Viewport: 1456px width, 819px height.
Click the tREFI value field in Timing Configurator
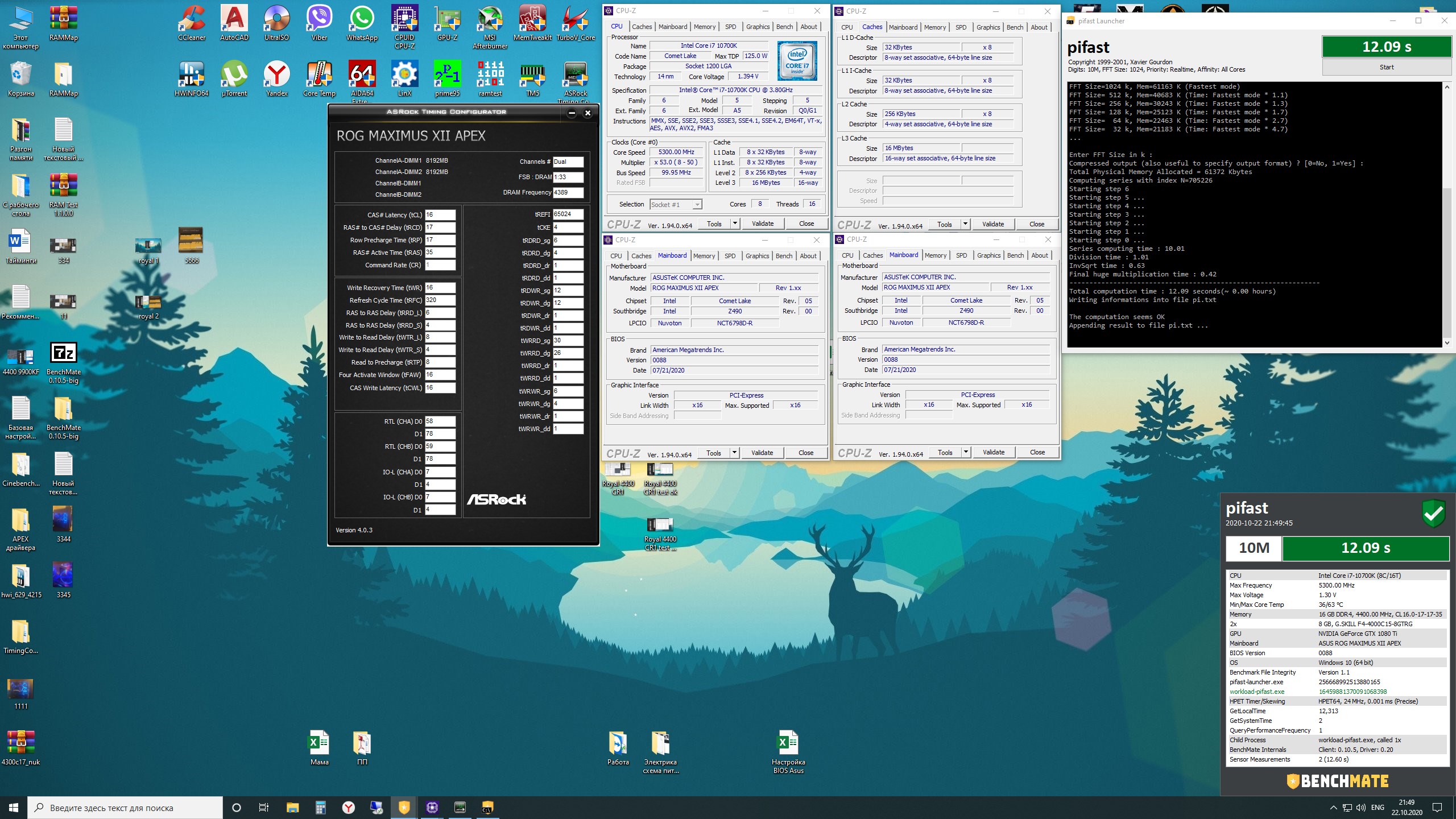(x=568, y=214)
